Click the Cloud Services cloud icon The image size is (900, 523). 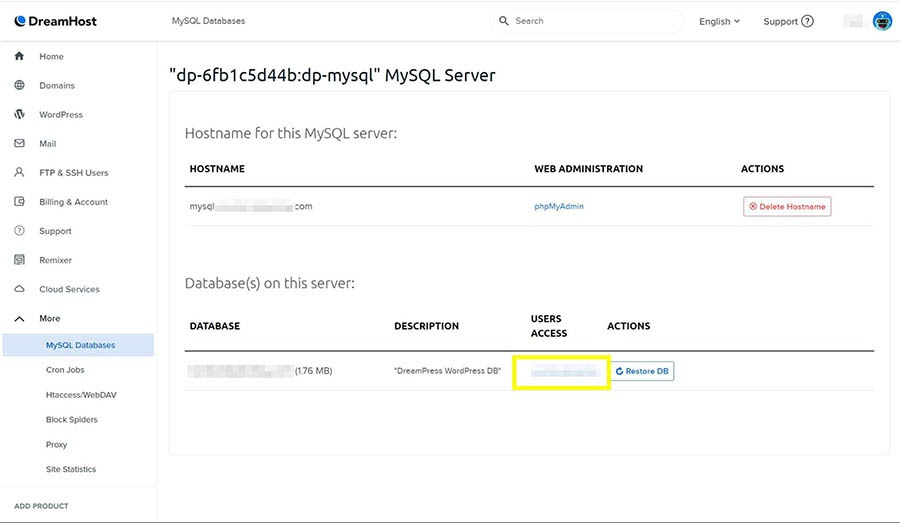[x=19, y=289]
